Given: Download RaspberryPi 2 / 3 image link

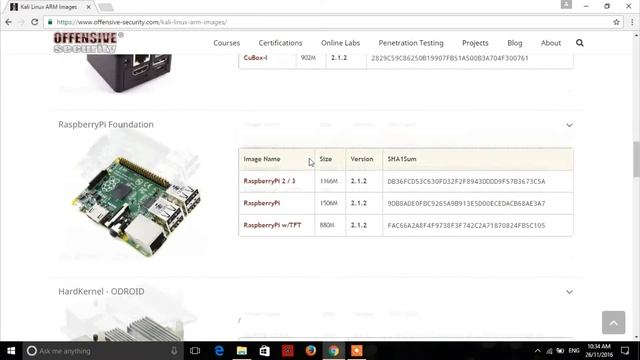Looking at the screenshot, I should click(269, 181).
